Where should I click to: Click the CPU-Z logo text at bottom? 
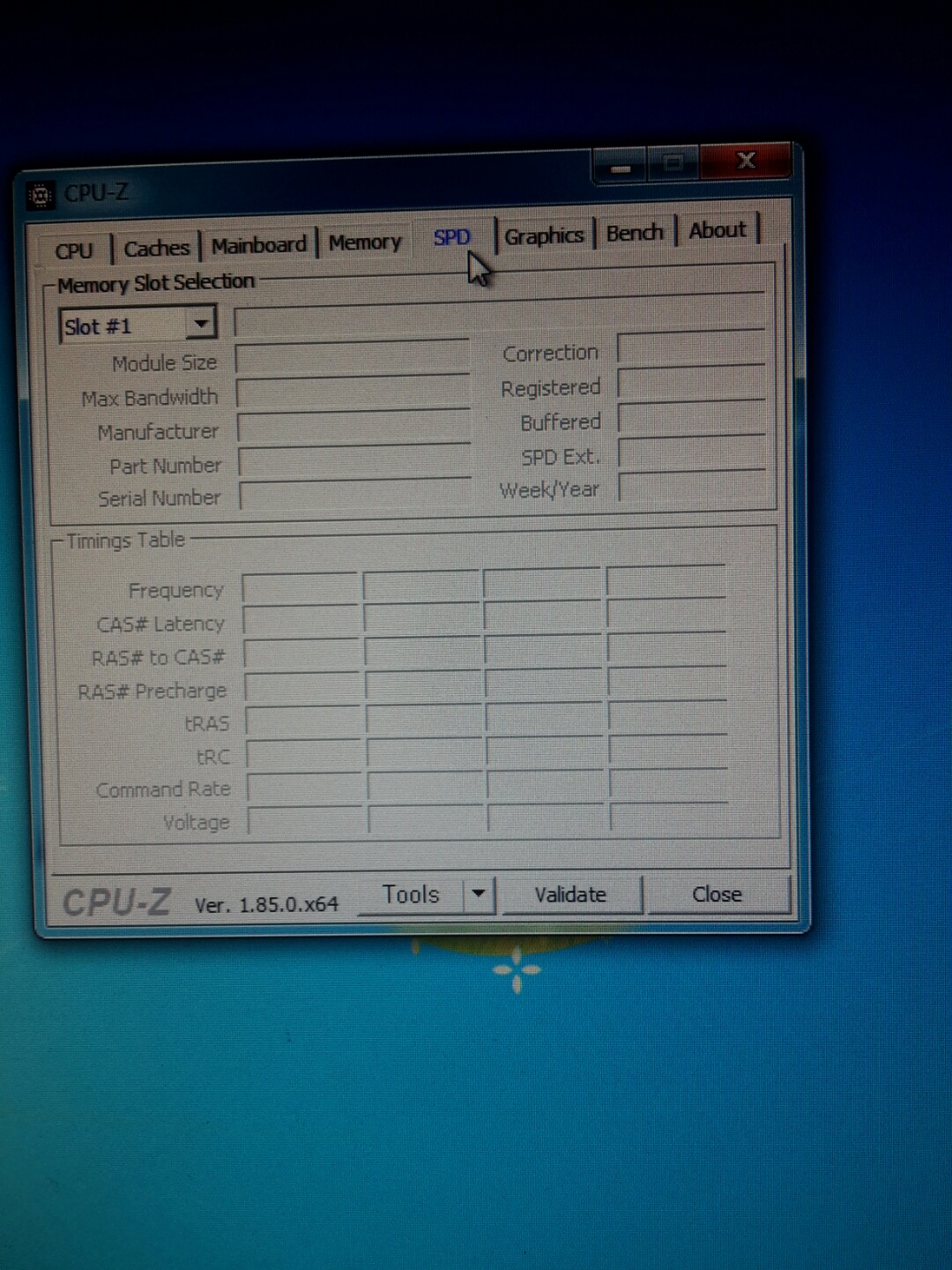click(116, 903)
